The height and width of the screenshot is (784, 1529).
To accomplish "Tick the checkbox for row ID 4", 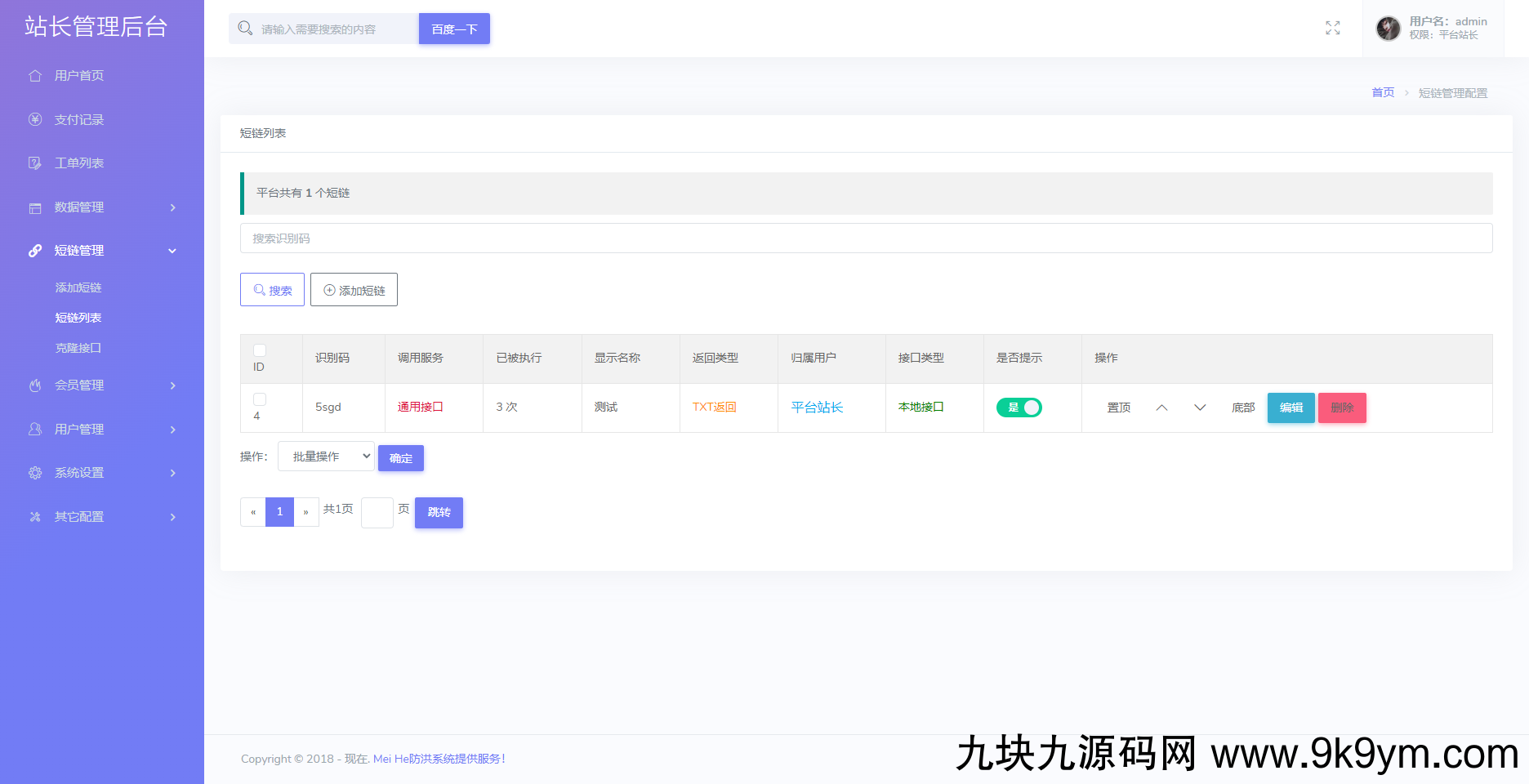I will pyautogui.click(x=260, y=399).
